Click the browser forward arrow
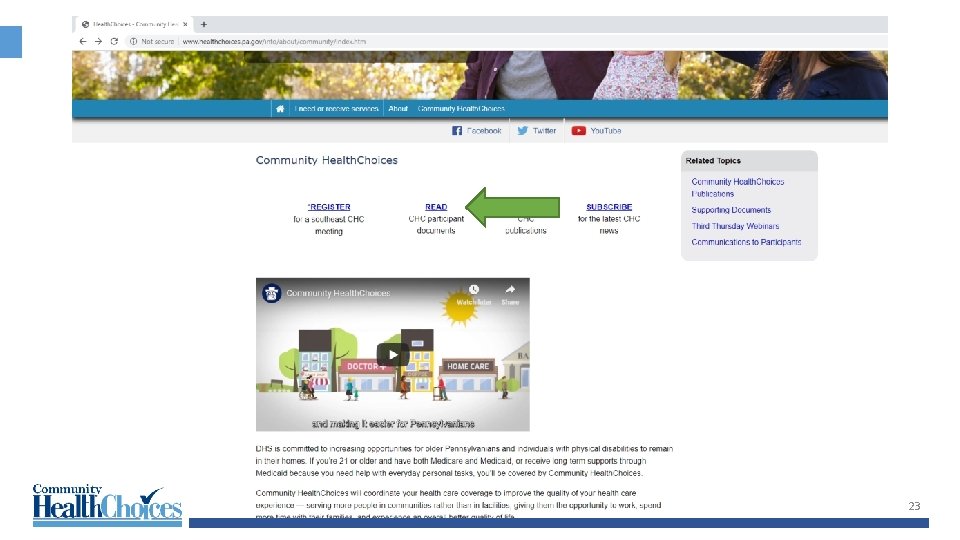 coord(98,42)
